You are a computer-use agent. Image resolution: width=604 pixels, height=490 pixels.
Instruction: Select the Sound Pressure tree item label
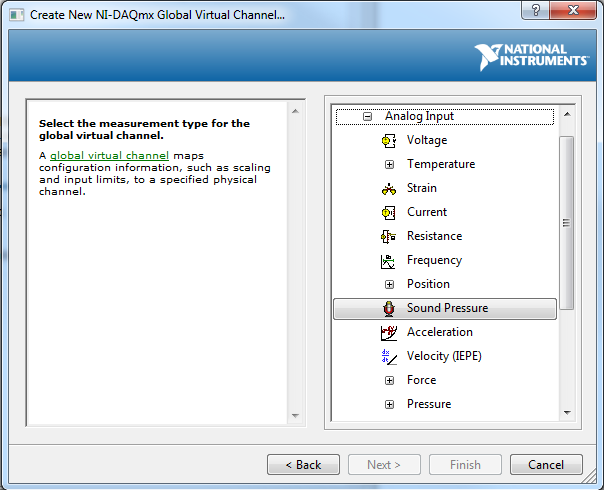447,308
